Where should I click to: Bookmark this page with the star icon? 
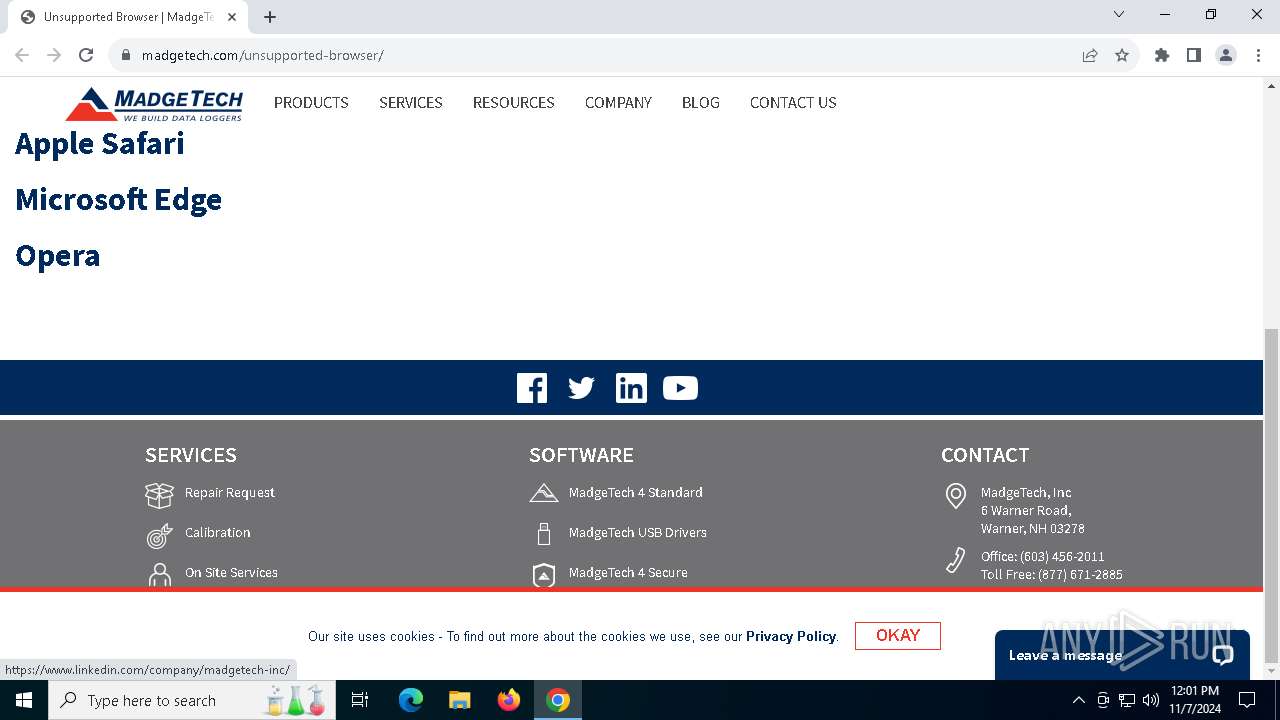coord(1122,55)
